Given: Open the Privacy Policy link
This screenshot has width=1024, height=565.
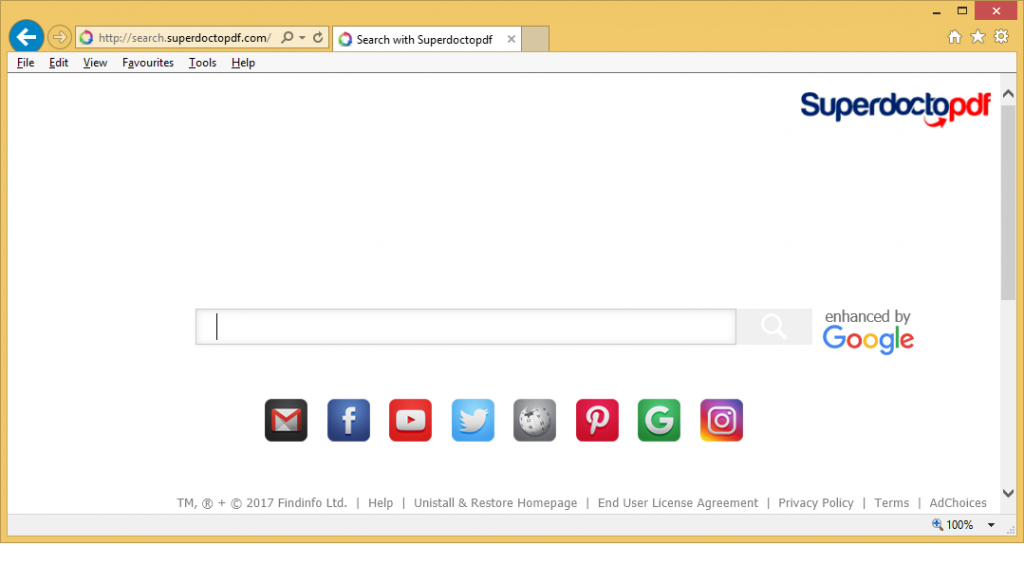Looking at the screenshot, I should tap(816, 503).
